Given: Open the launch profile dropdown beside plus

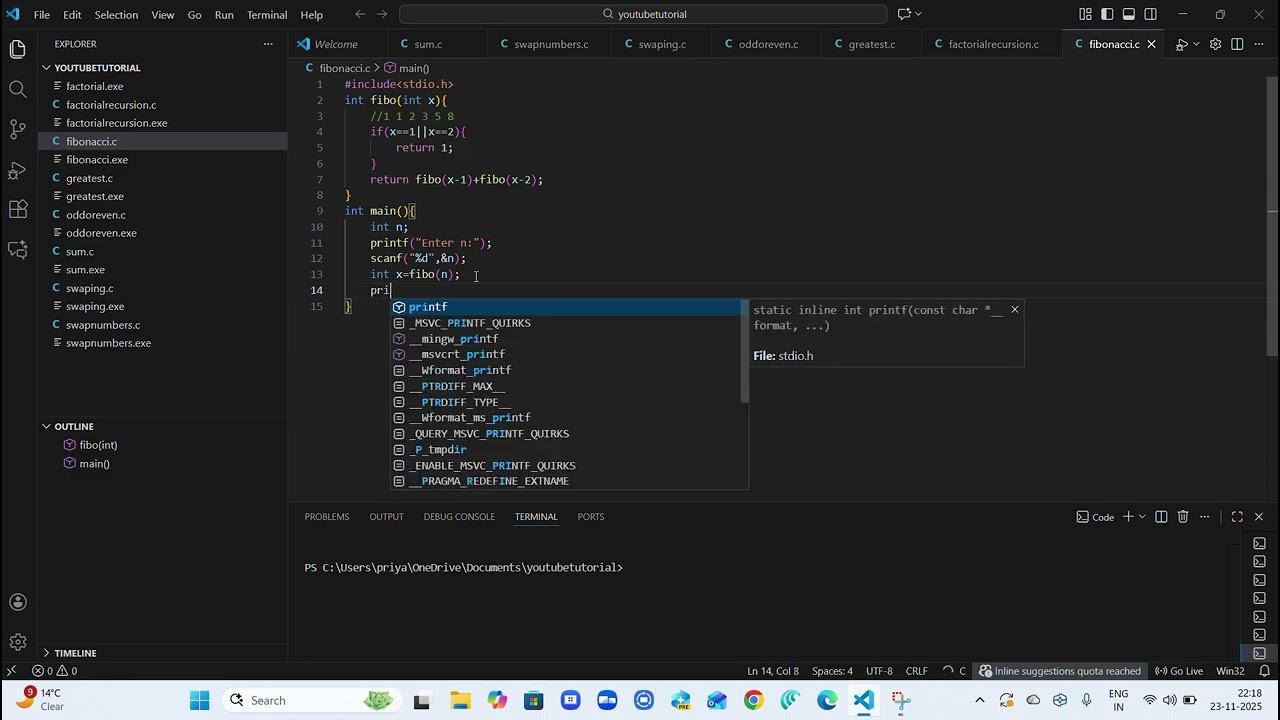Looking at the screenshot, I should (x=1142, y=517).
